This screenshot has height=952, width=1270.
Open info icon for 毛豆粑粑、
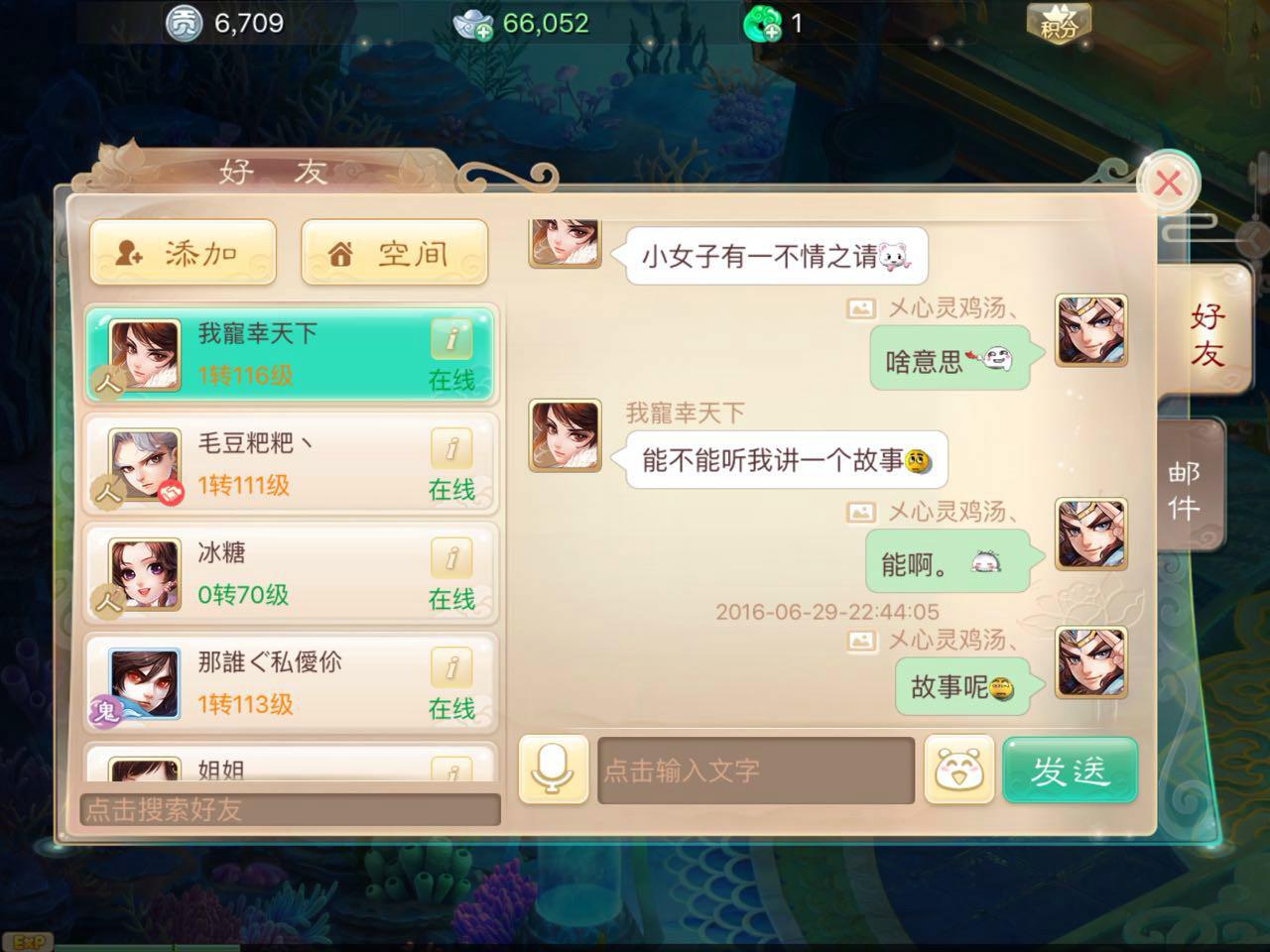tap(451, 449)
